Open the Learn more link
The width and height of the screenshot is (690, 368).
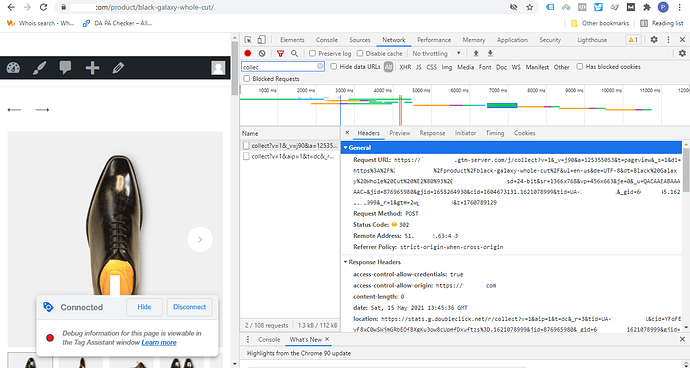(159, 342)
